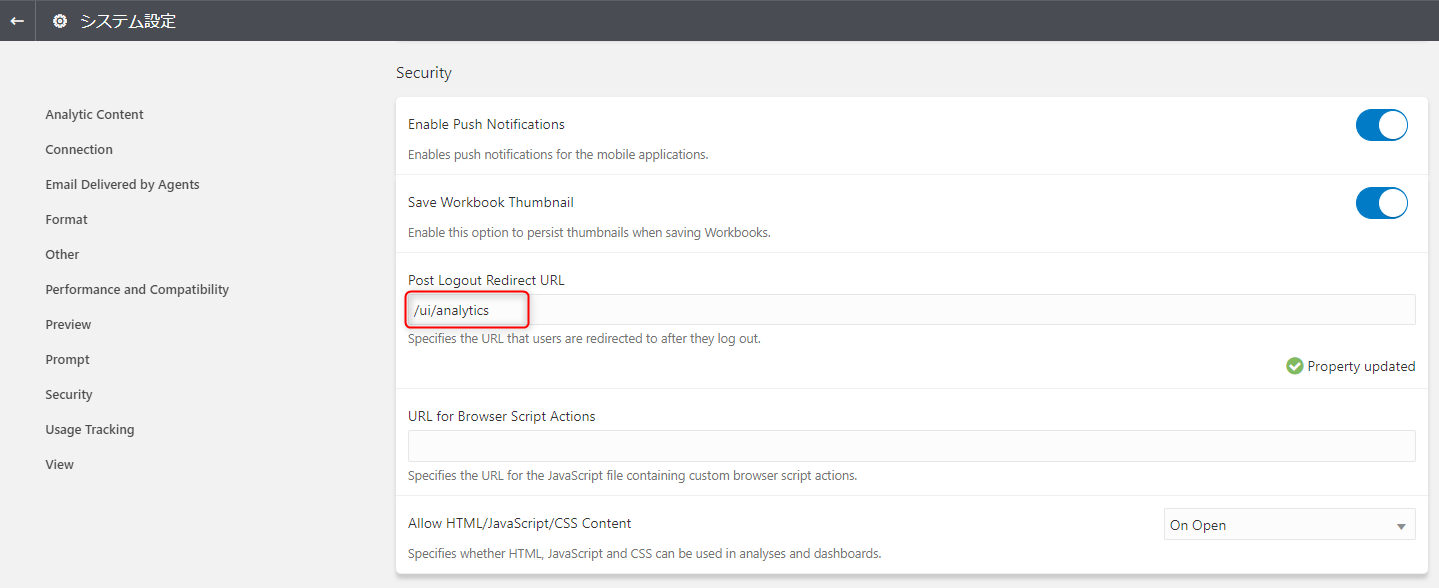This screenshot has height=588, width=1439.
Task: Click the Save Workbook Thumbnail label
Action: pos(491,203)
